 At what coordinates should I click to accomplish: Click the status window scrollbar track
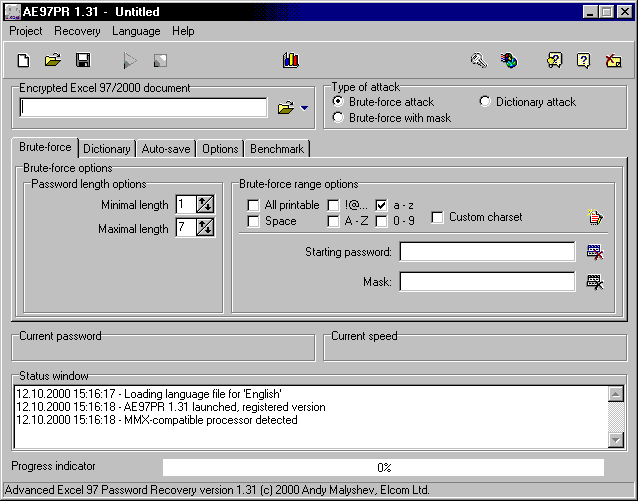tap(616, 417)
